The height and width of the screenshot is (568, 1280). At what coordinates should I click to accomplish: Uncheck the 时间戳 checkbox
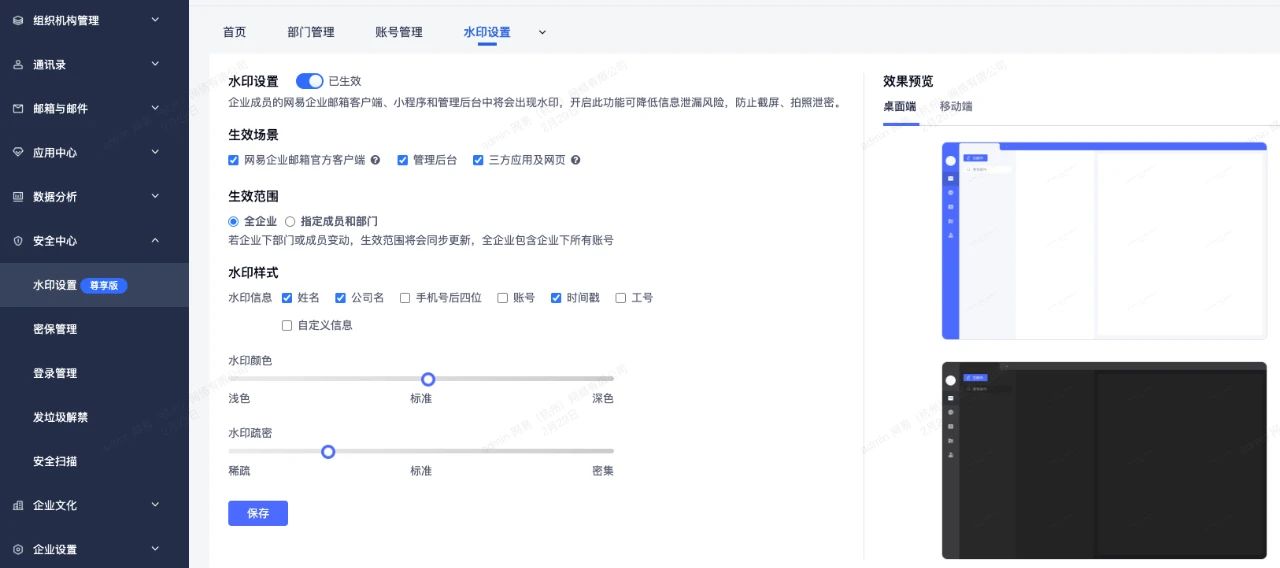(556, 298)
